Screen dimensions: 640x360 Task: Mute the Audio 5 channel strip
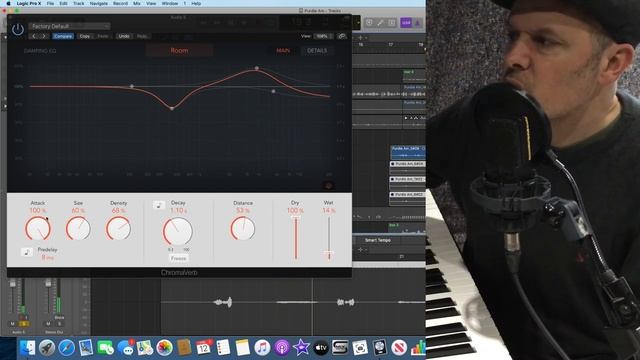[13, 324]
